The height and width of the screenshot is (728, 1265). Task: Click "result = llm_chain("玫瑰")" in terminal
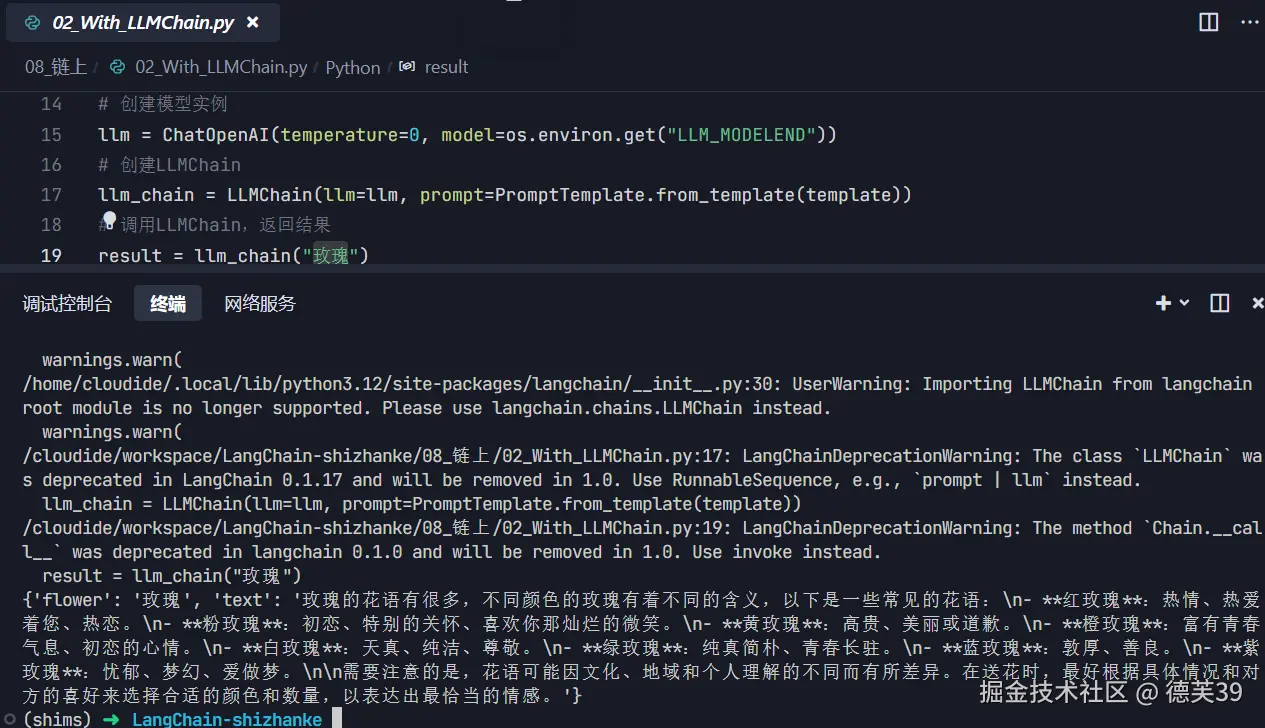coord(172,576)
